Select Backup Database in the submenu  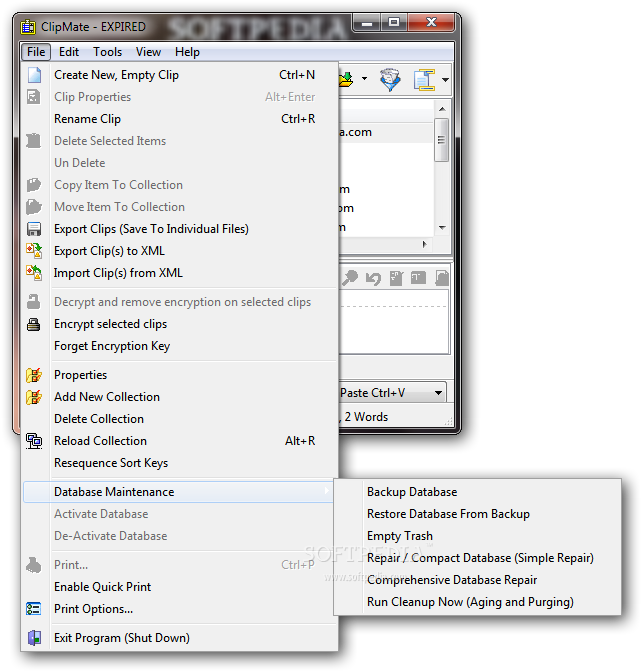point(477,492)
